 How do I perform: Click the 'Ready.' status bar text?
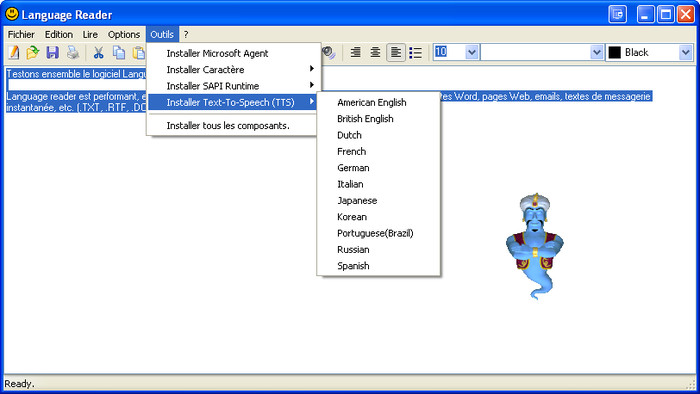point(19,384)
